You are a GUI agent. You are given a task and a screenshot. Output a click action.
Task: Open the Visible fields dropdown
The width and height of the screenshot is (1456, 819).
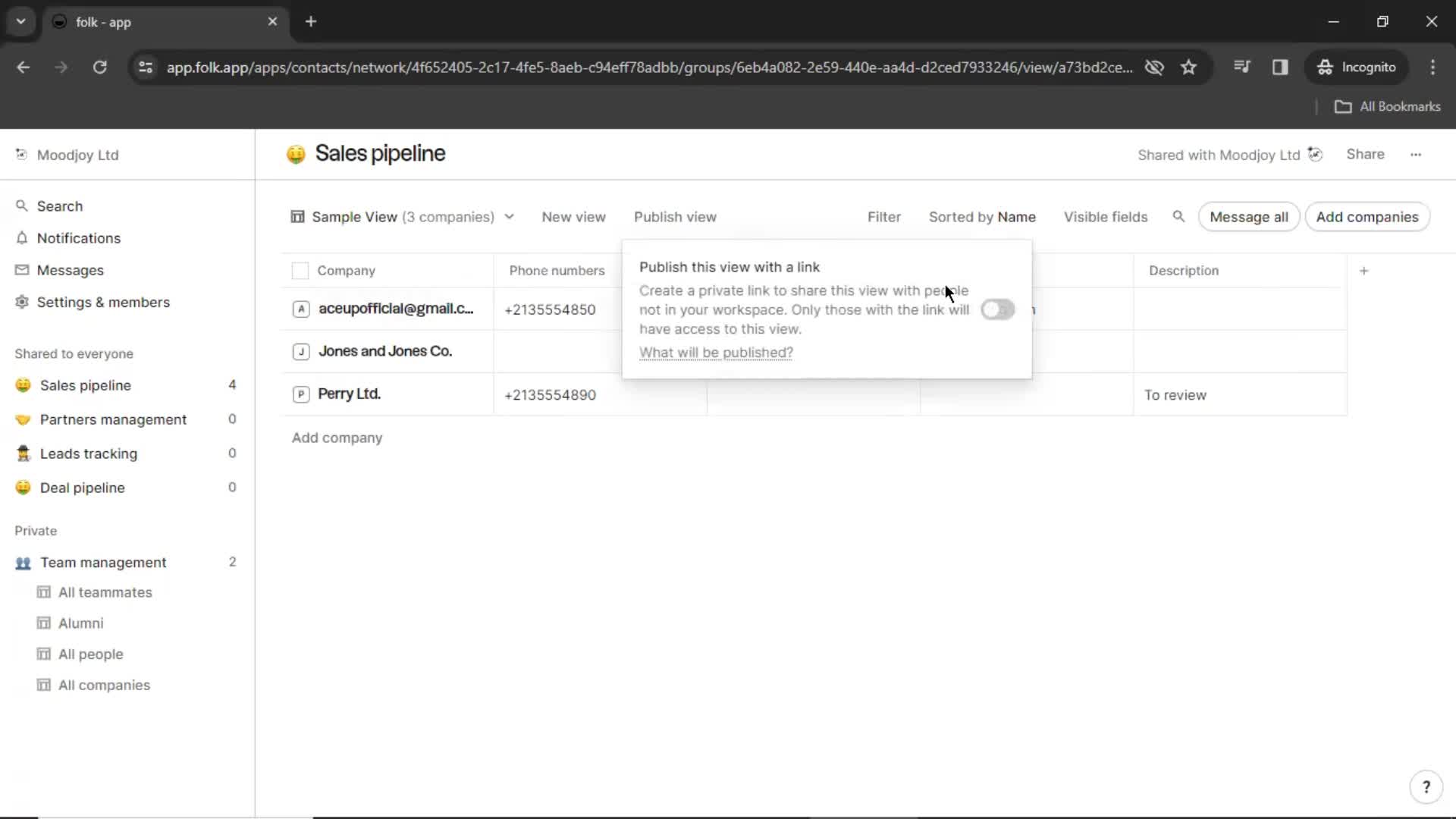click(x=1105, y=217)
